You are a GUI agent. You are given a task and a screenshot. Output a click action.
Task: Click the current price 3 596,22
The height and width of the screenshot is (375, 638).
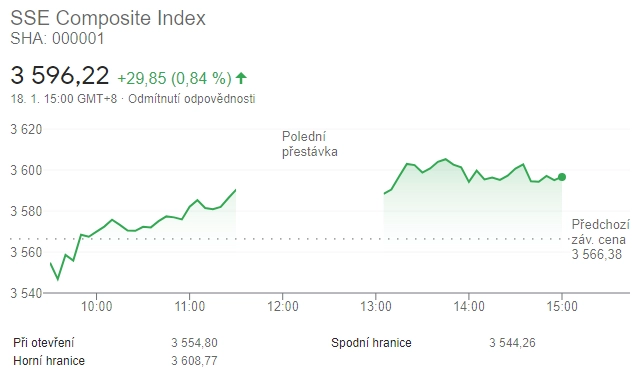60,76
